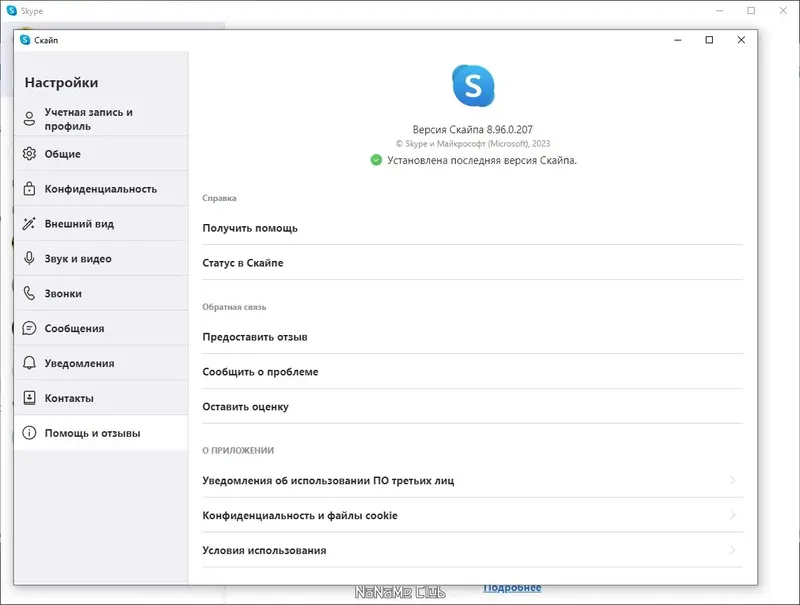Select the Сообщения settings section
Viewport: 800px width, 605px height.
click(x=101, y=328)
